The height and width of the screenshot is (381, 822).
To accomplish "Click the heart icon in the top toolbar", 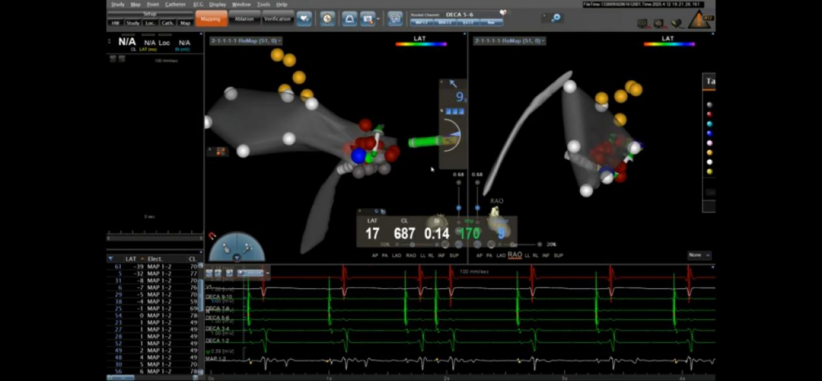I will 304,18.
